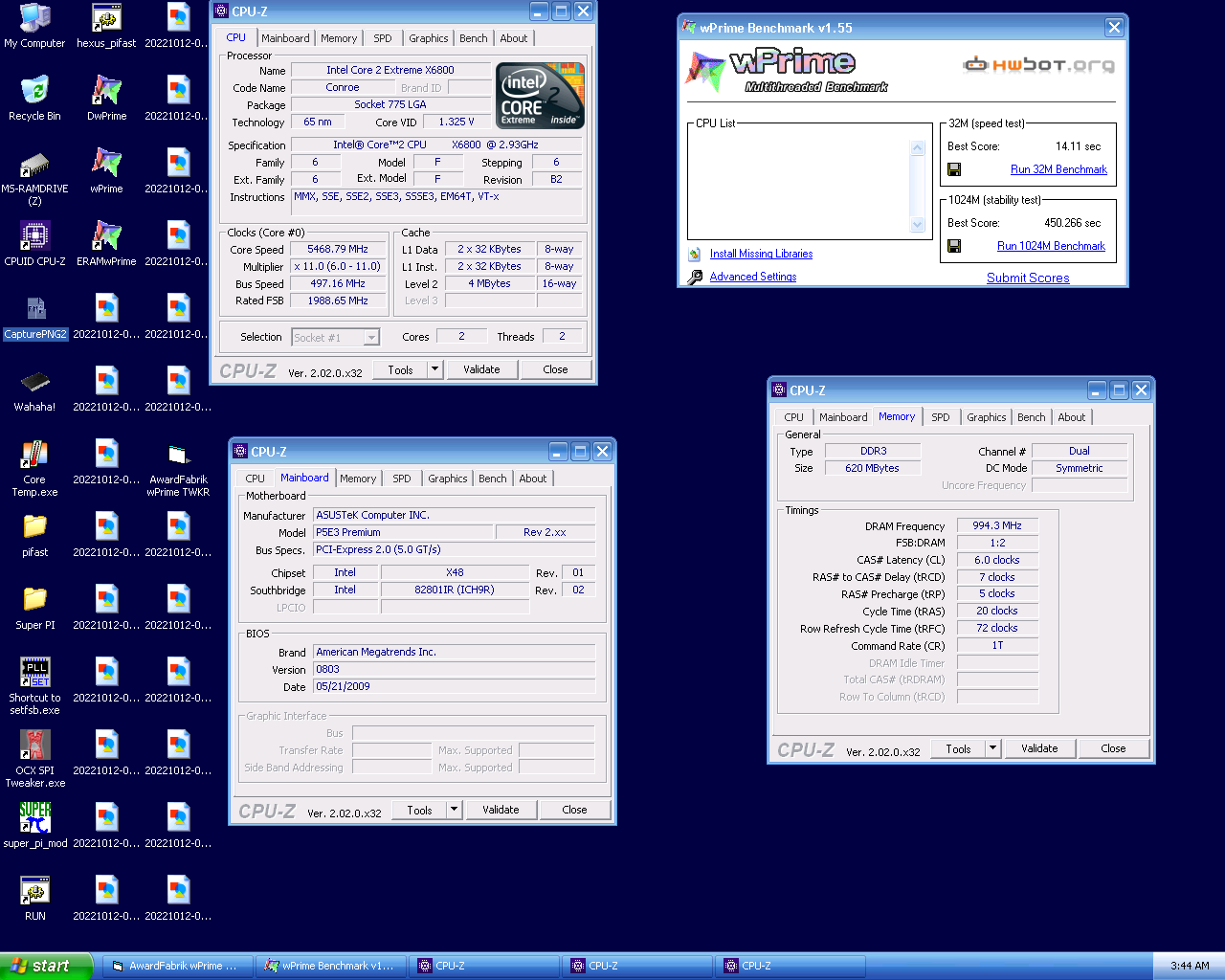
Task: Expand Tools dropdown arrow in CPU tab window
Action: click(434, 369)
